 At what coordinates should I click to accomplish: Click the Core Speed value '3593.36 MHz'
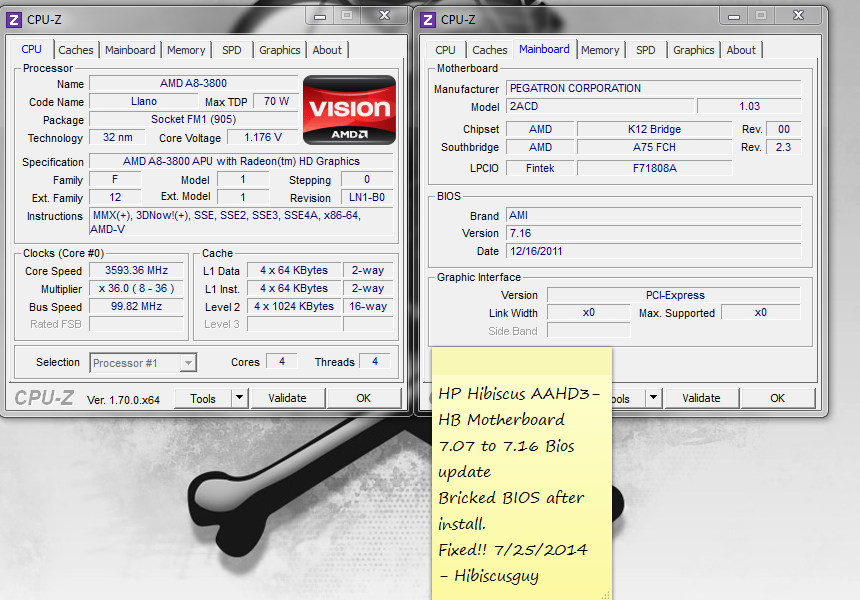coord(137,270)
